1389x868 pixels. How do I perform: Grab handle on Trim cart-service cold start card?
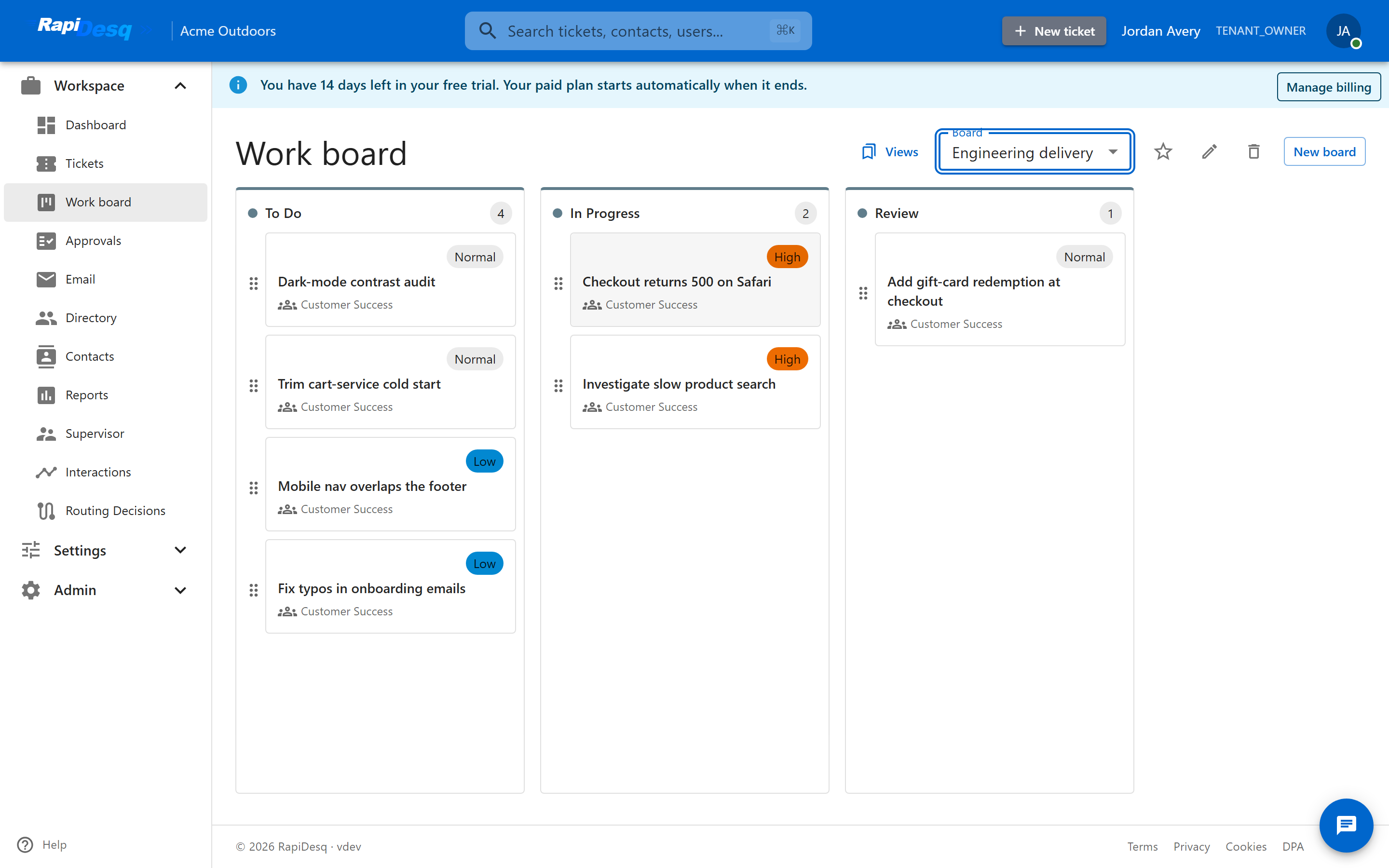pyautogui.click(x=254, y=385)
